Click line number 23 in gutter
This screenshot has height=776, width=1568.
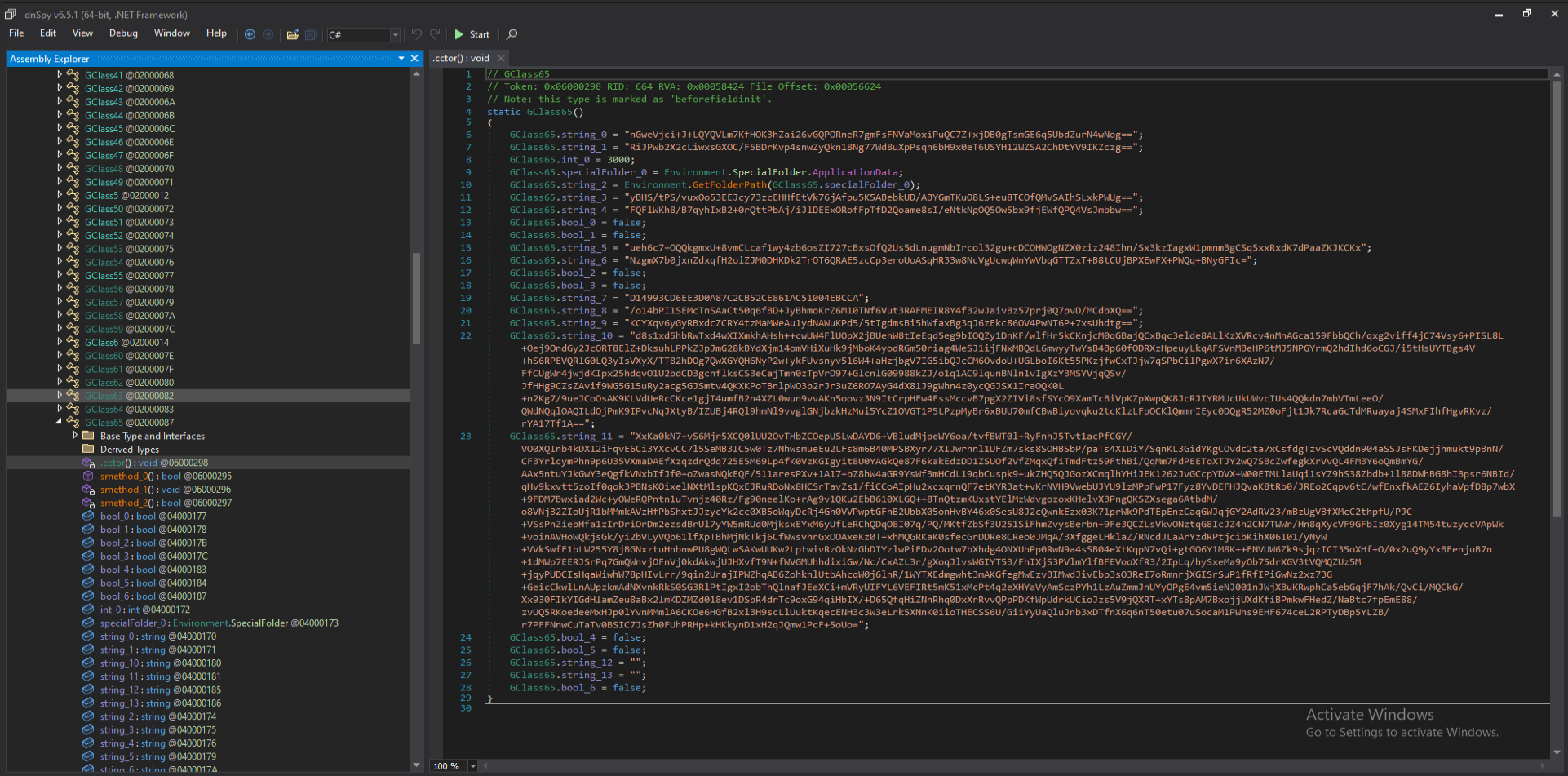pos(465,437)
